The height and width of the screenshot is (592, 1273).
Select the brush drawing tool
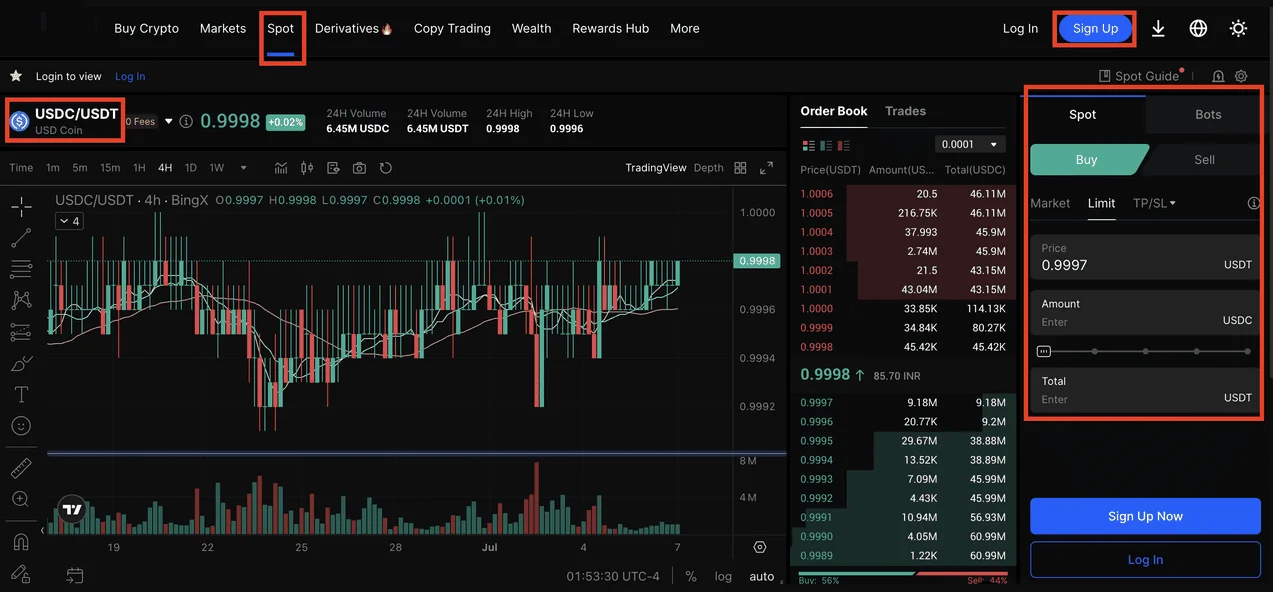[x=21, y=363]
